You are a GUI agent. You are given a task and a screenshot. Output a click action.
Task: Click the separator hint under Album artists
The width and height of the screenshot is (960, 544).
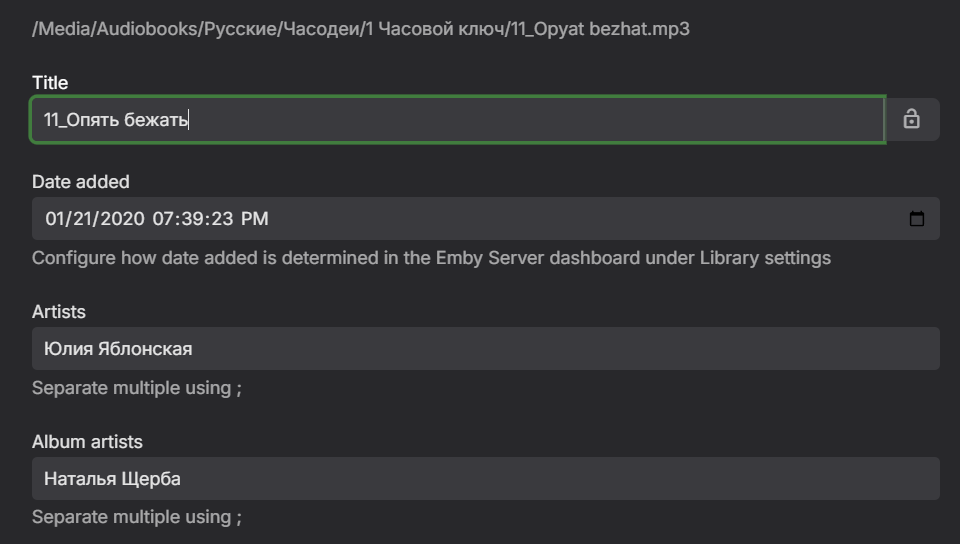[x=137, y=518]
